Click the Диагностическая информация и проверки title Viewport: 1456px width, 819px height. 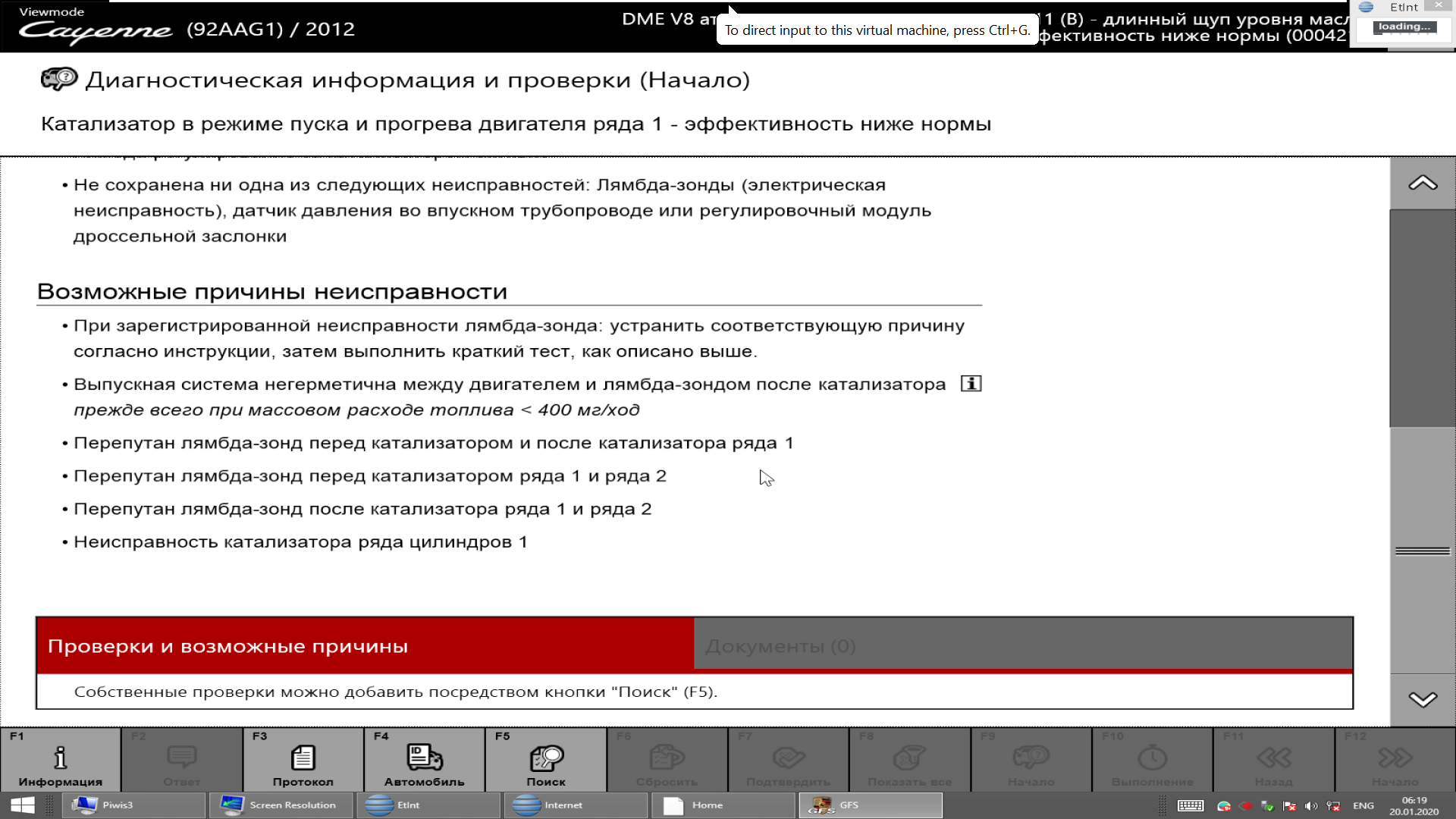coord(418,80)
